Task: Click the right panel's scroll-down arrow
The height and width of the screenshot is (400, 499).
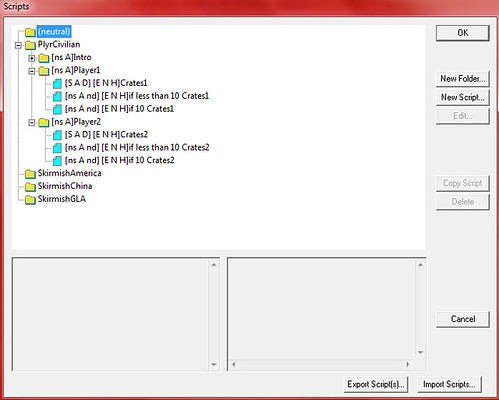Action: pos(421,353)
